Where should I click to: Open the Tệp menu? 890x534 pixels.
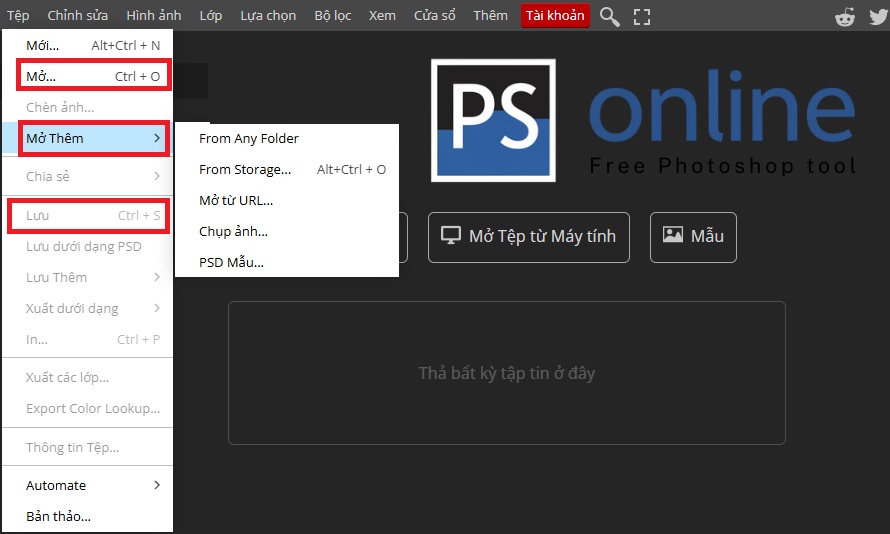tap(18, 15)
